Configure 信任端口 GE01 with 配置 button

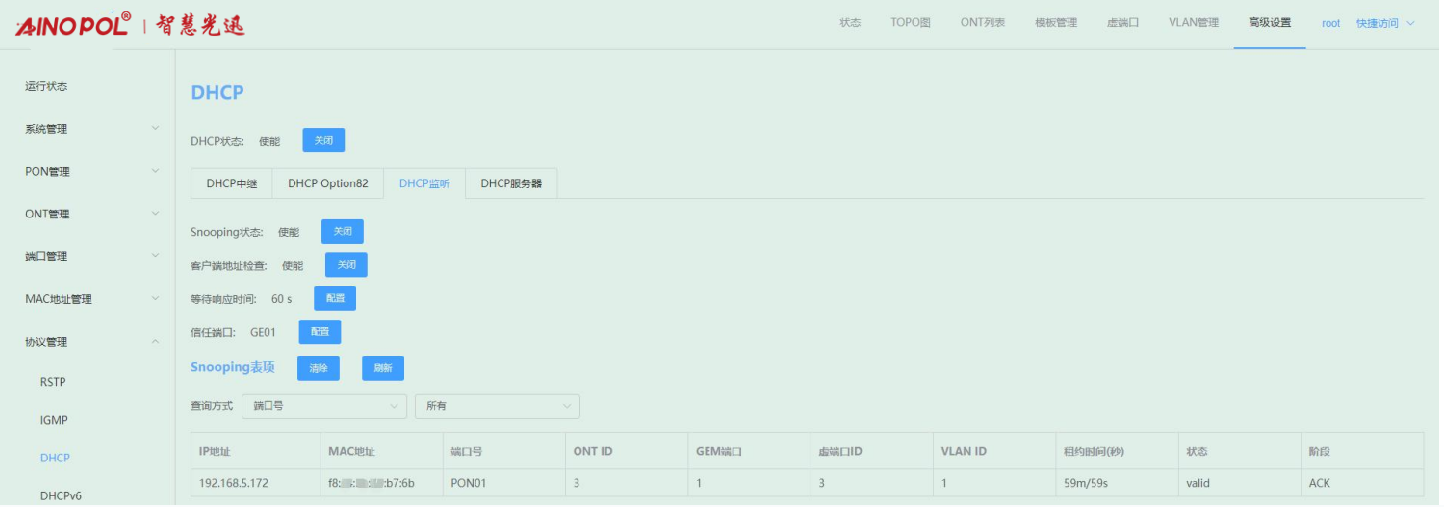click(320, 332)
